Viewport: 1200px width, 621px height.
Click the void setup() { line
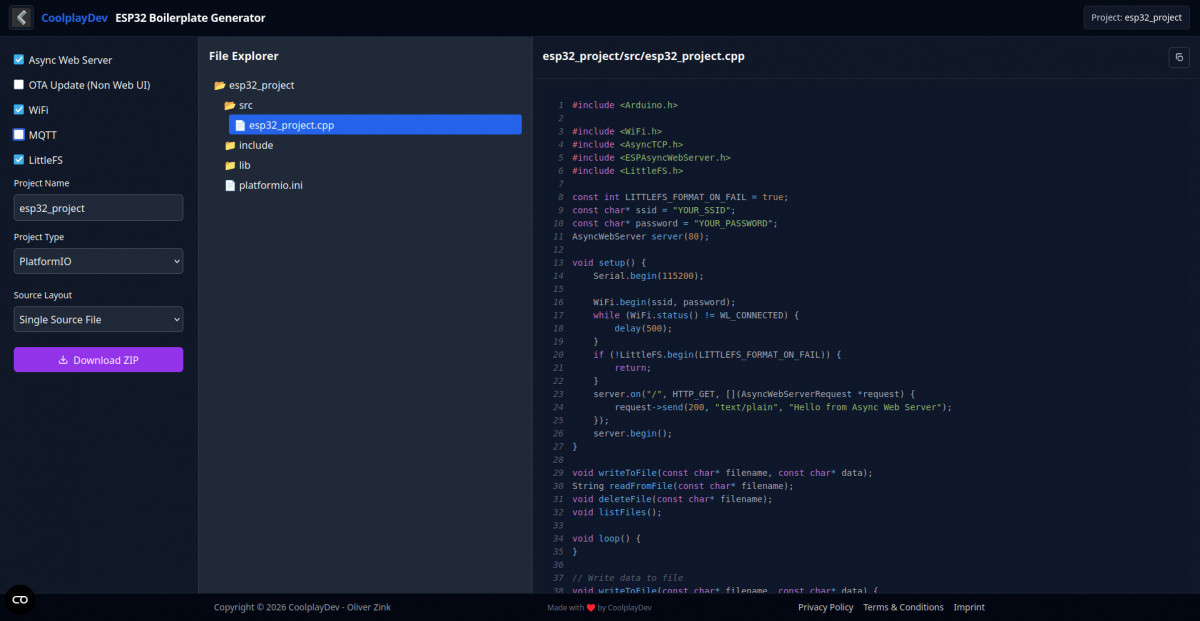point(609,263)
